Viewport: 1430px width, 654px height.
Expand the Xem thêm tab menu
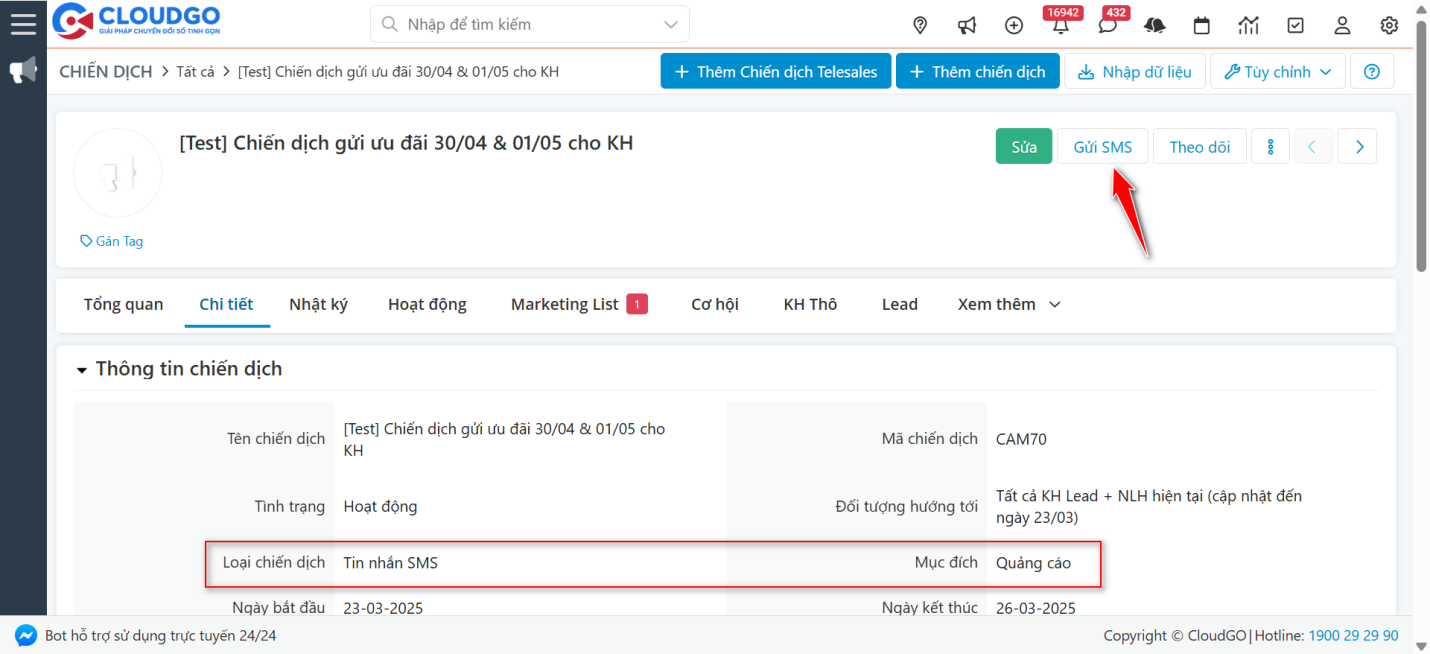pyautogui.click(x=1008, y=304)
